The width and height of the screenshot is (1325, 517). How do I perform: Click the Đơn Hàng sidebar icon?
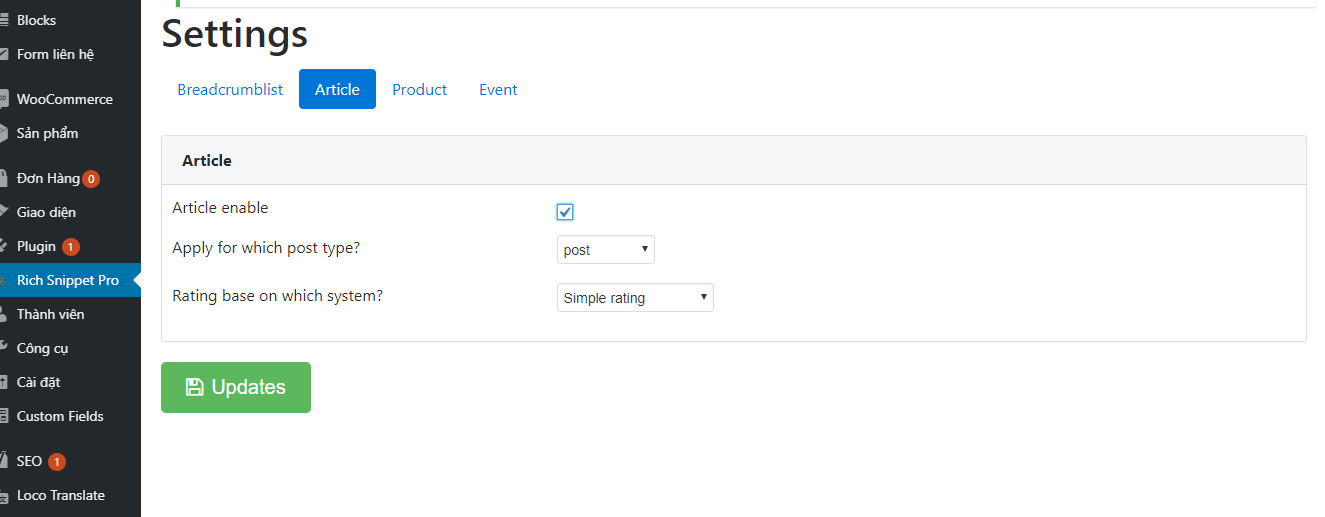[4, 178]
